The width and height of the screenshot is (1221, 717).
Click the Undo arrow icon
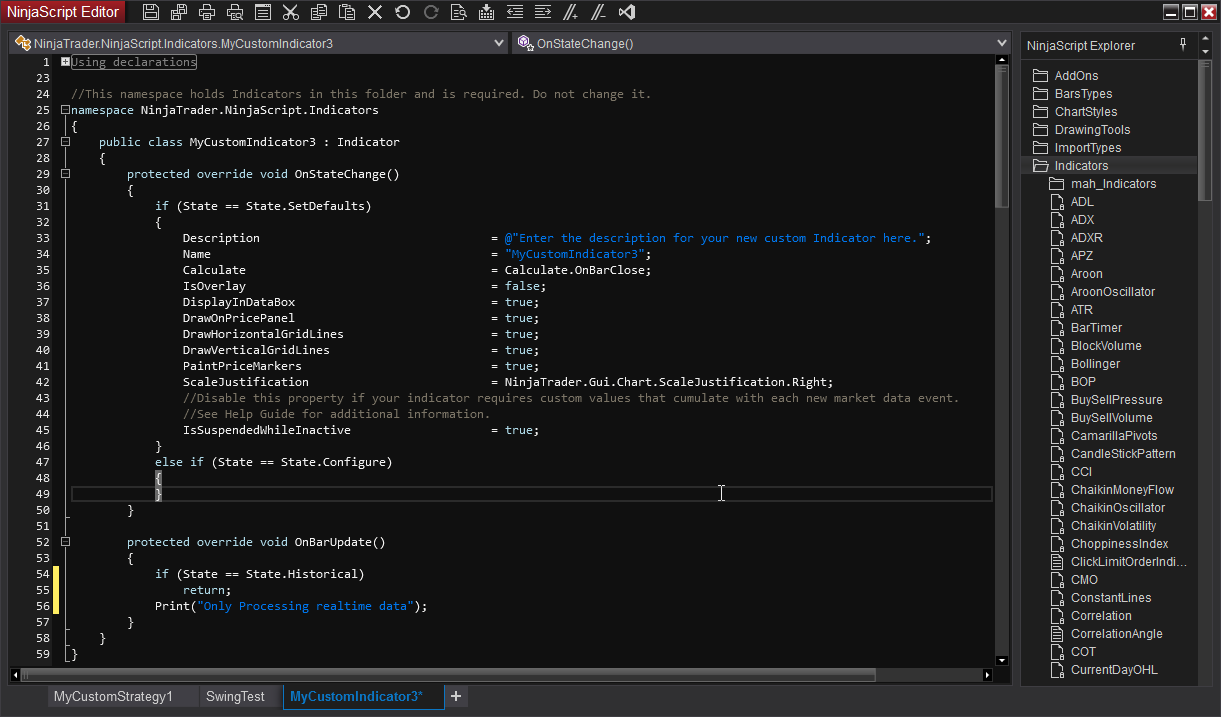(402, 12)
